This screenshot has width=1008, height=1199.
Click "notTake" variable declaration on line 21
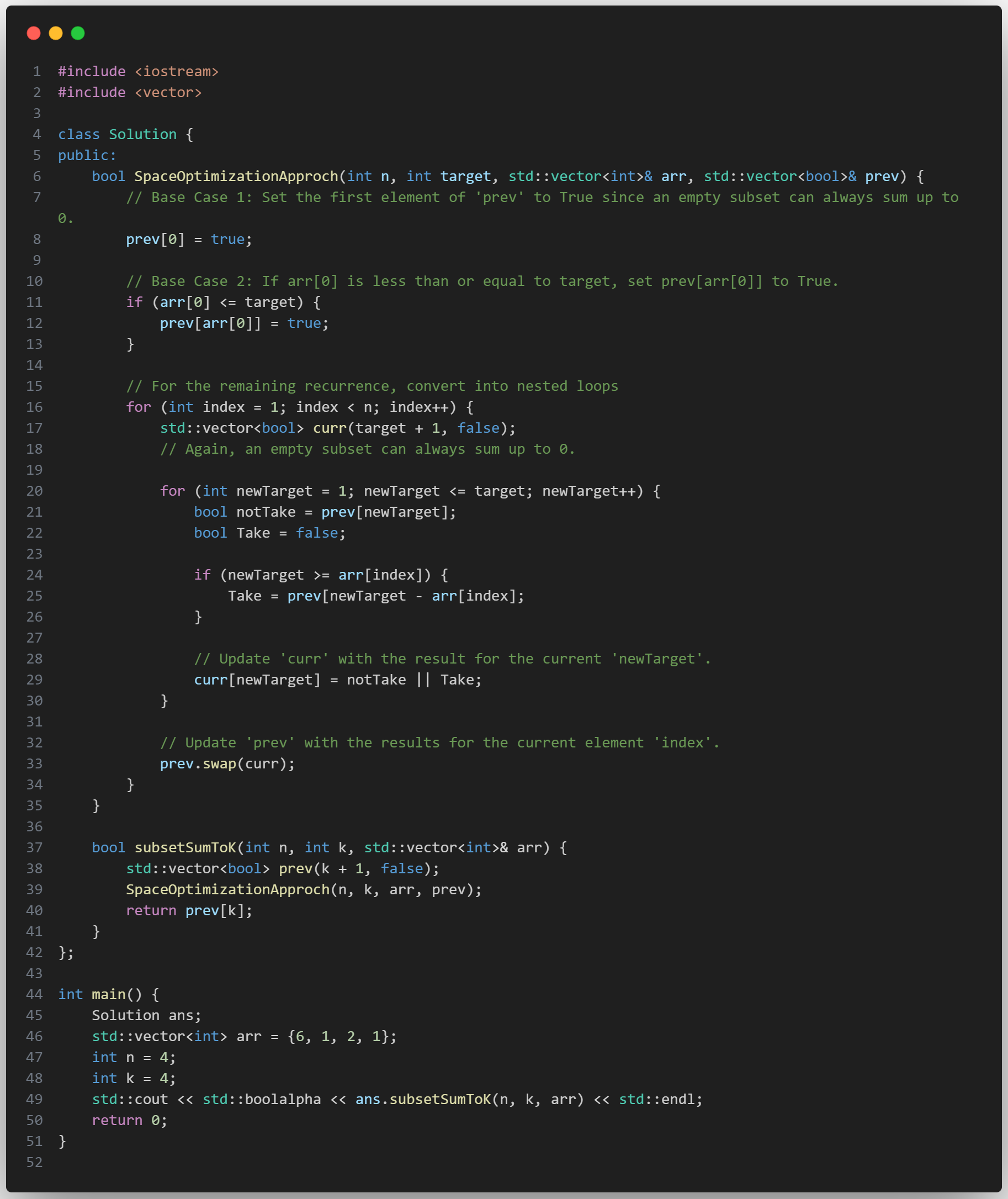coord(266,512)
